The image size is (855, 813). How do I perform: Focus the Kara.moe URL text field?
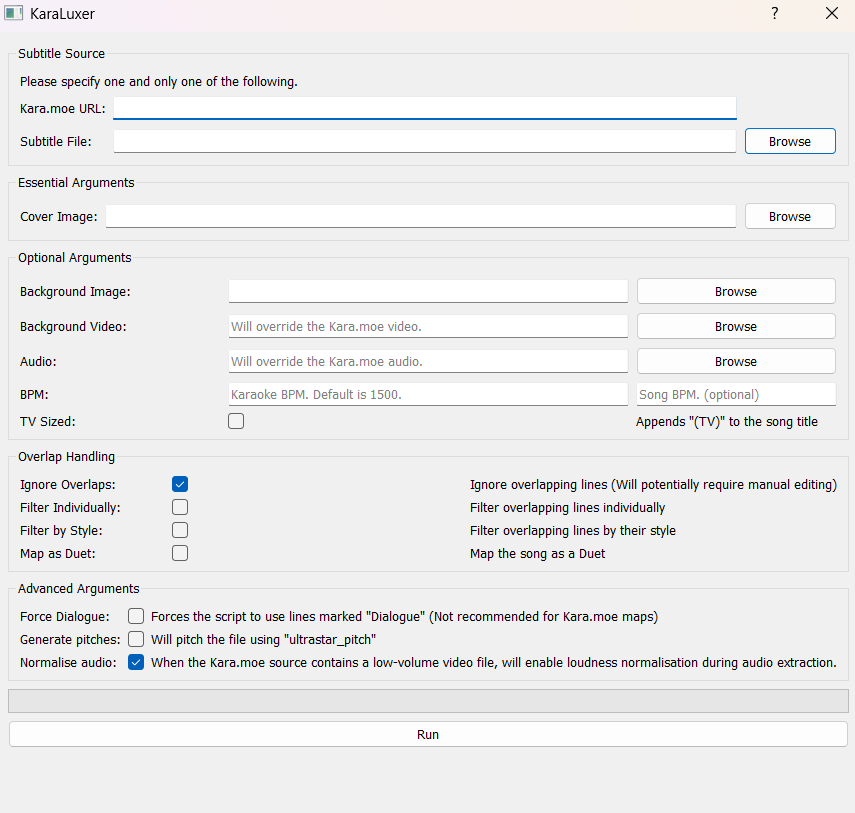pyautogui.click(x=425, y=108)
